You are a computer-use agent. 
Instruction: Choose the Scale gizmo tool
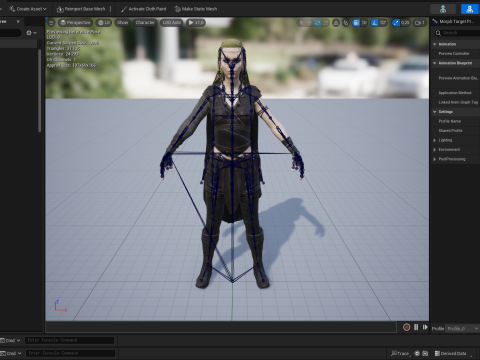(326, 23)
